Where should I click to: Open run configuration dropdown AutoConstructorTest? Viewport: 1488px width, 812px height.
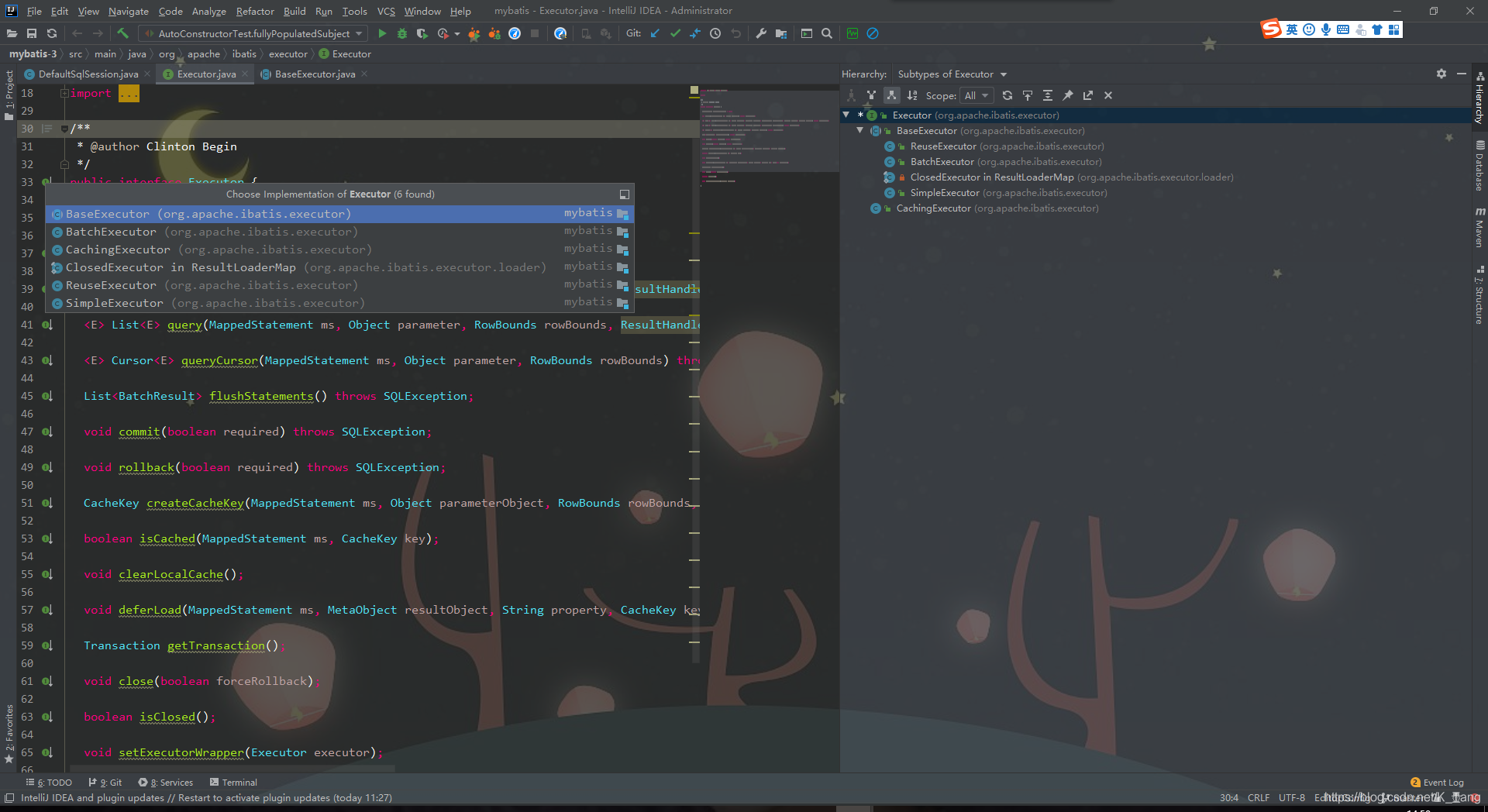point(253,33)
